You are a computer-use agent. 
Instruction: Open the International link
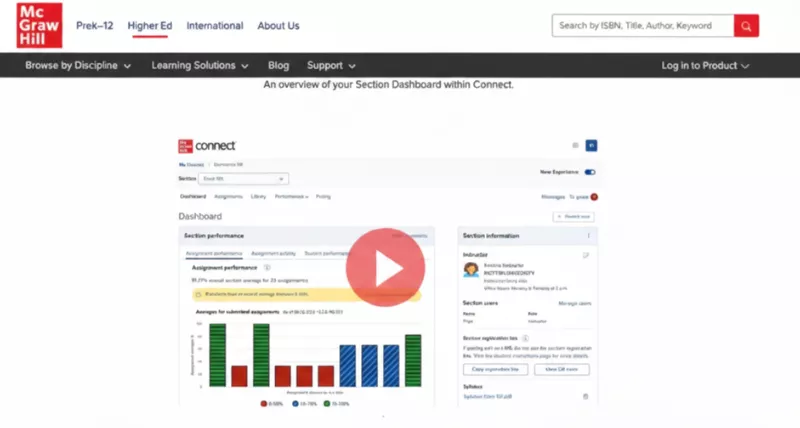click(215, 26)
